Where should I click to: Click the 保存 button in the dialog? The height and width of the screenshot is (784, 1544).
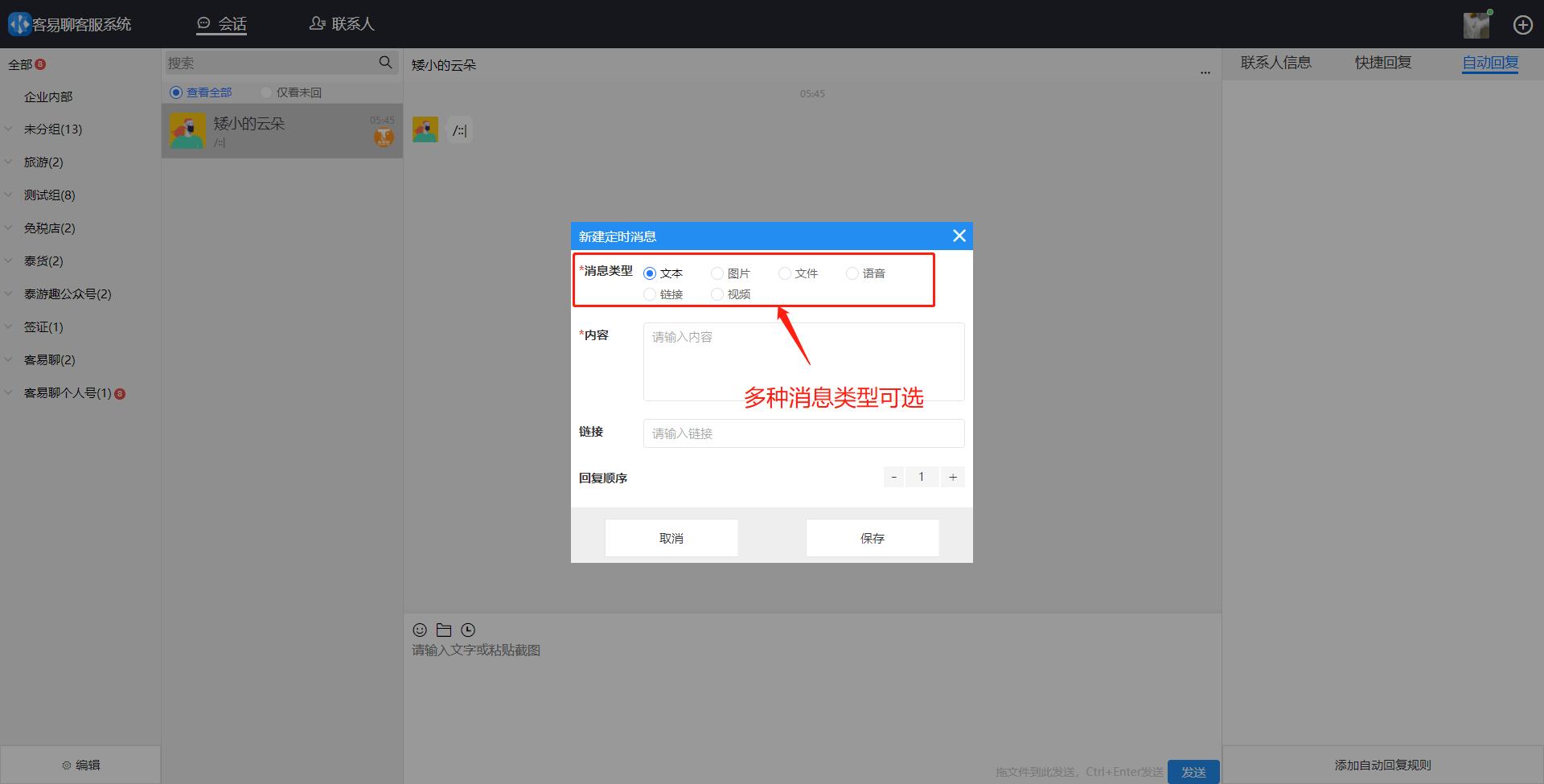point(872,537)
